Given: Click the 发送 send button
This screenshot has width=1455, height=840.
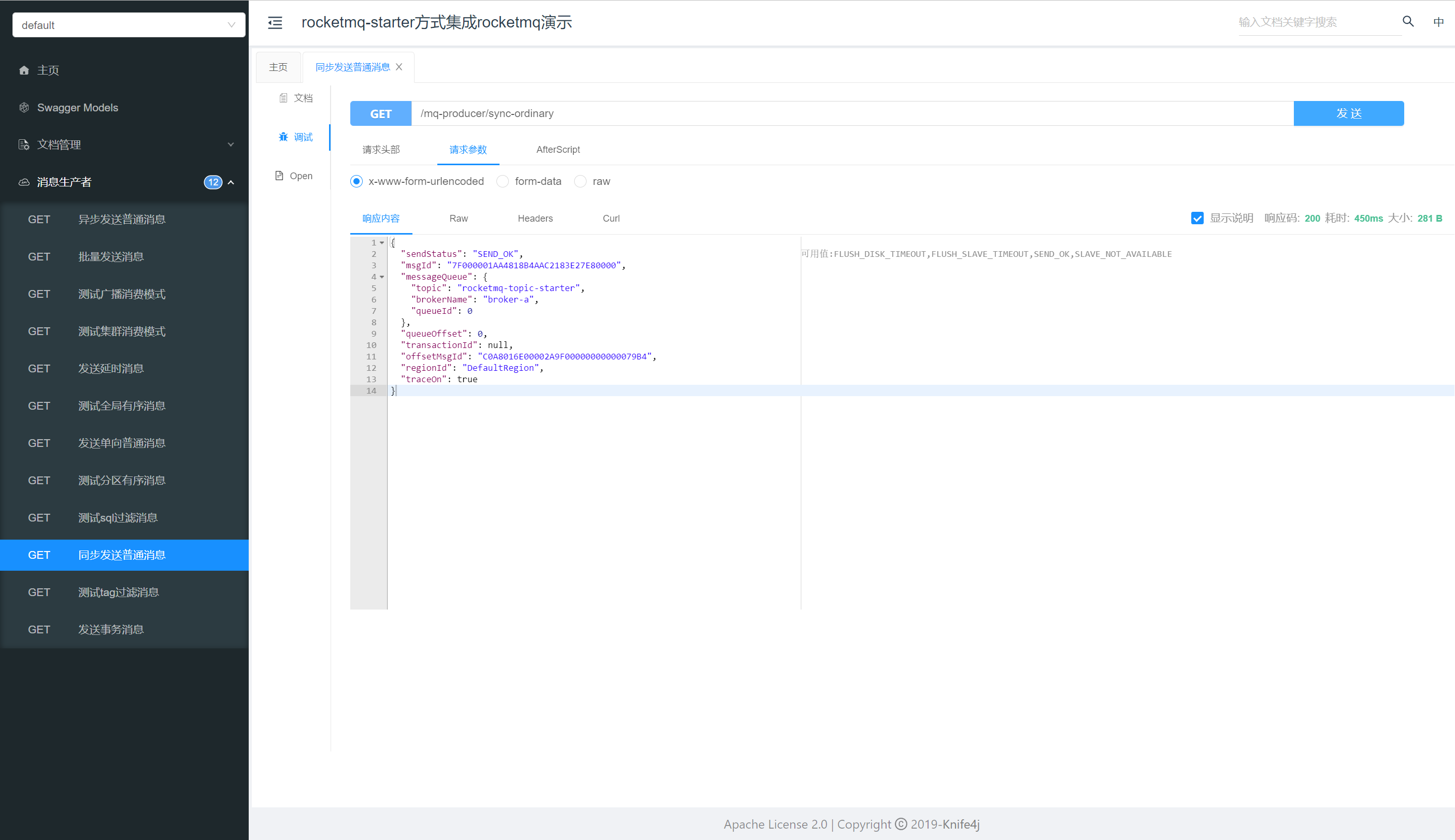Looking at the screenshot, I should coord(1348,113).
